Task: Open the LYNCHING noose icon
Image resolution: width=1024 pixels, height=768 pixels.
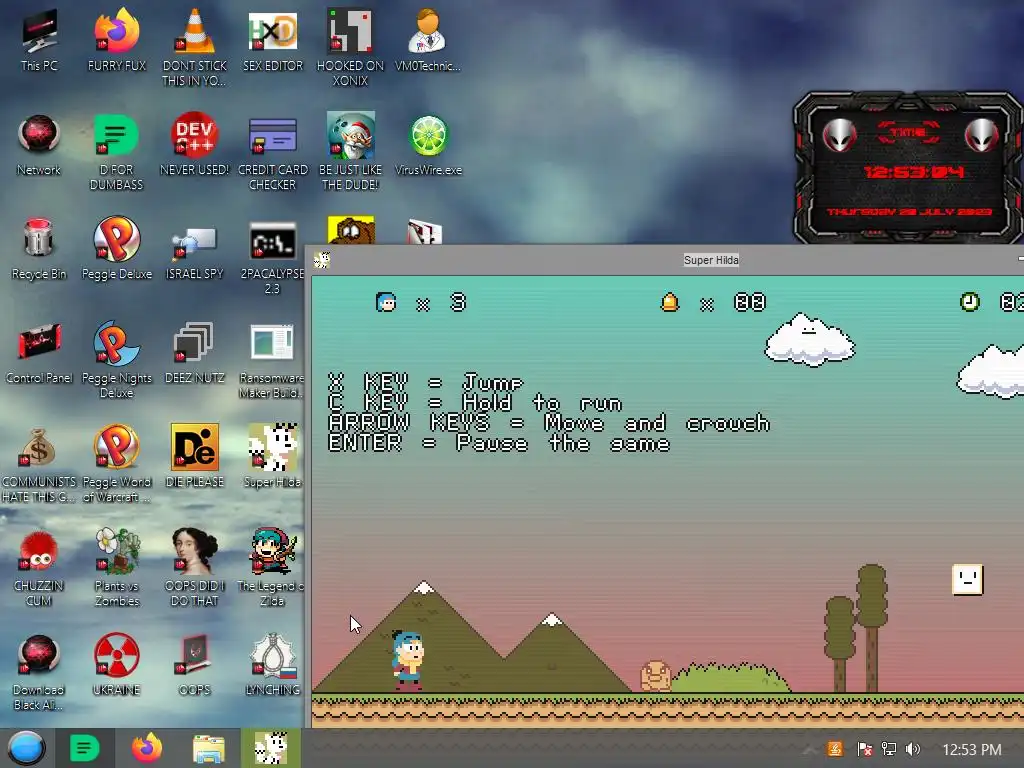Action: [x=273, y=664]
